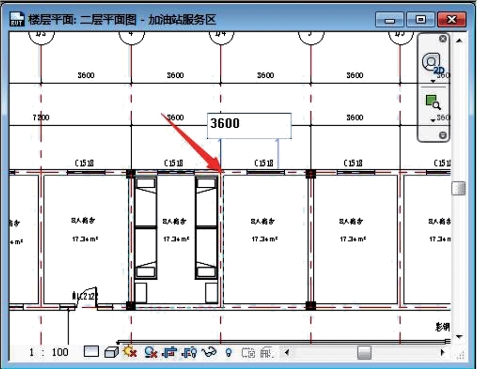The image size is (477, 369).
Task: Click the horizontal scrollbar thumb
Action: (x=364, y=352)
